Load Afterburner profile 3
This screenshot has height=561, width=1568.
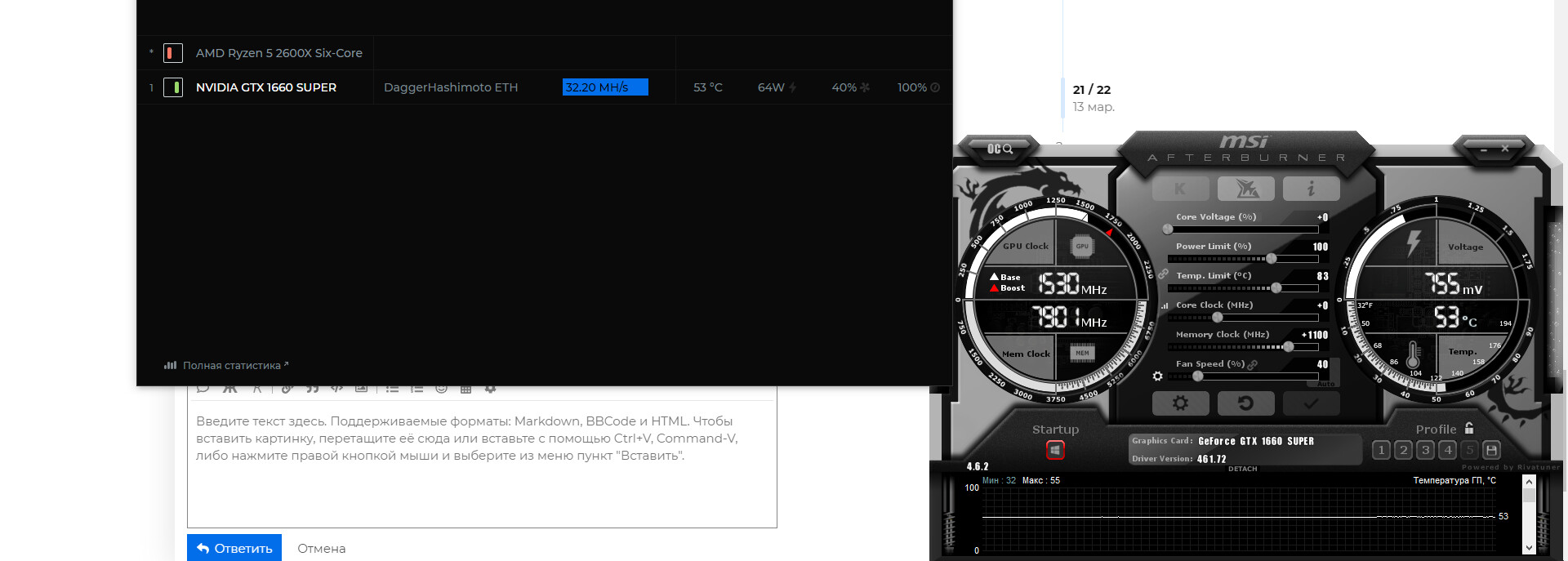click(1425, 450)
